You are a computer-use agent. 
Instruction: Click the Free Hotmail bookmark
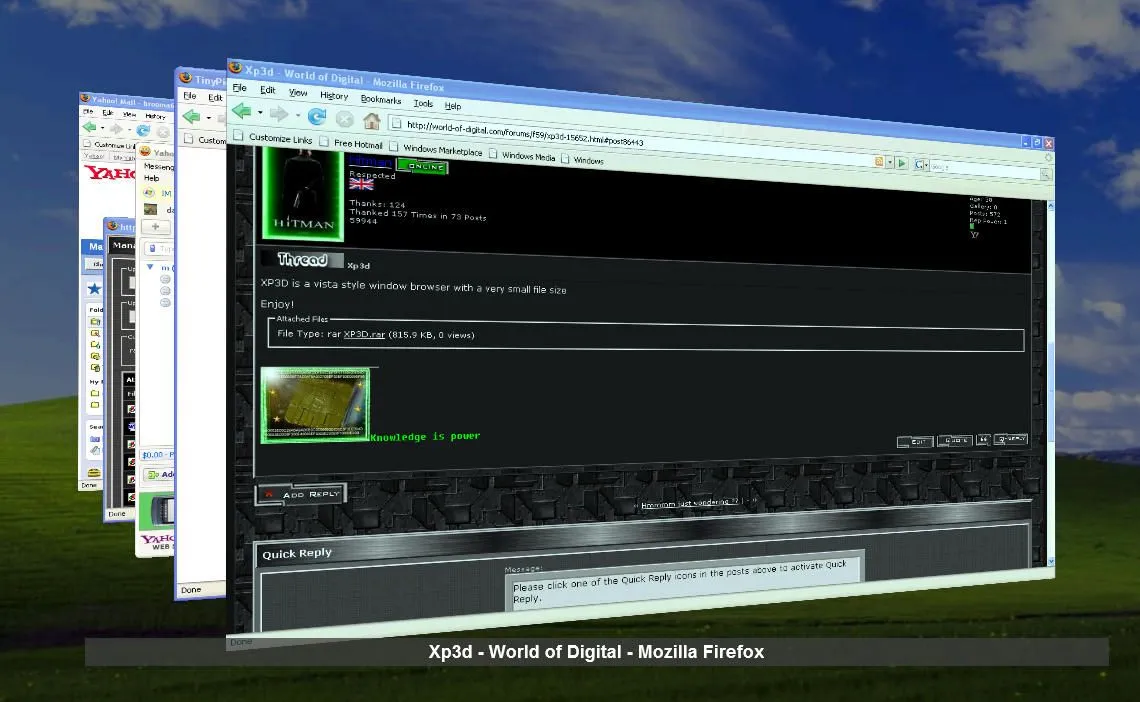358,145
